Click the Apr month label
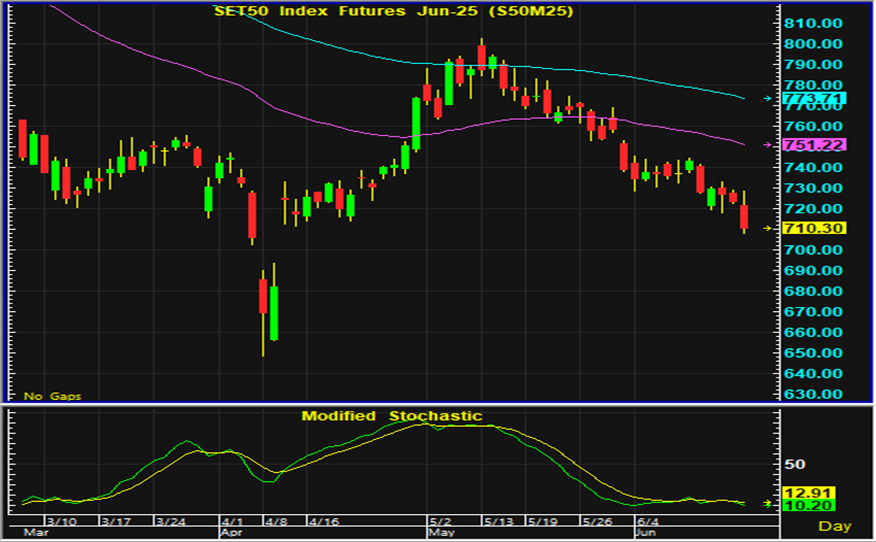Image resolution: width=876 pixels, height=542 pixels. (x=231, y=533)
